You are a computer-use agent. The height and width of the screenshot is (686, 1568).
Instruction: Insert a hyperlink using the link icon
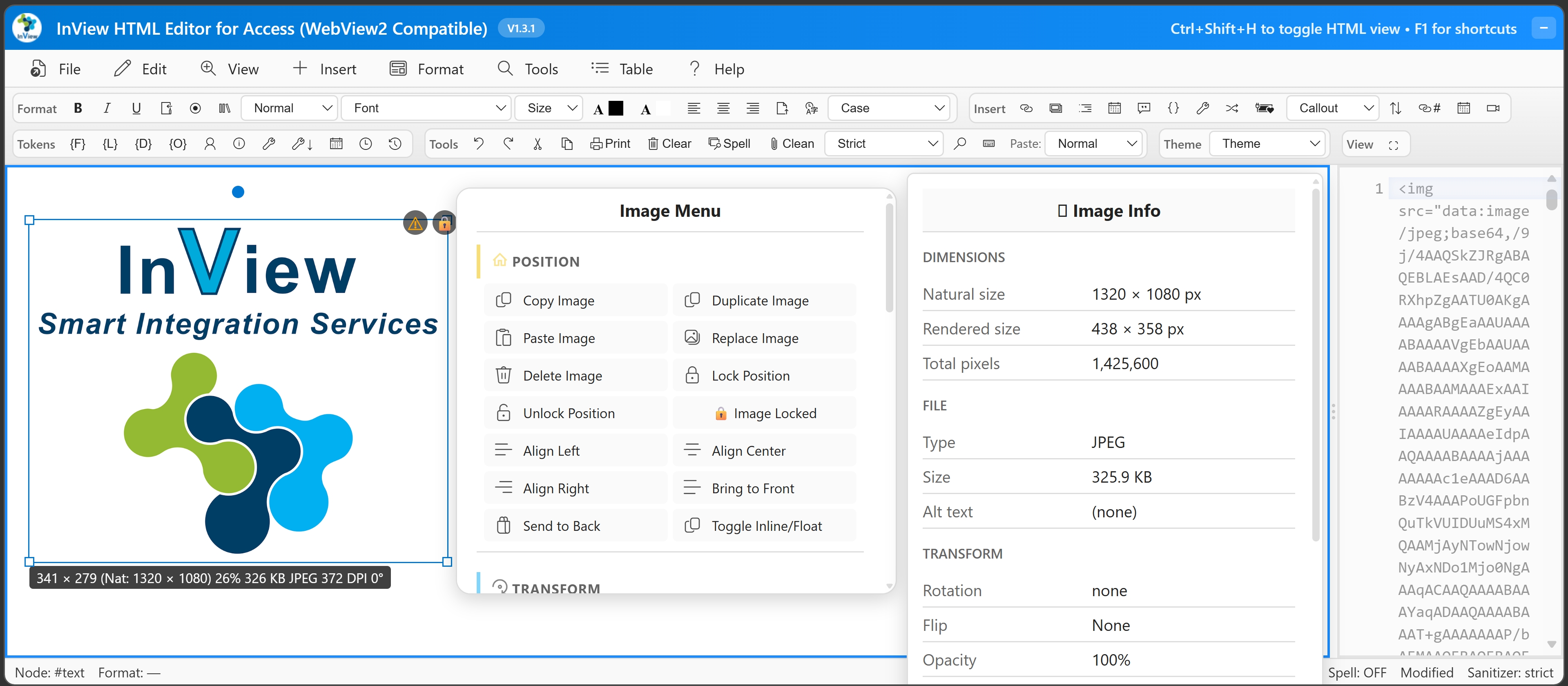tap(1026, 108)
